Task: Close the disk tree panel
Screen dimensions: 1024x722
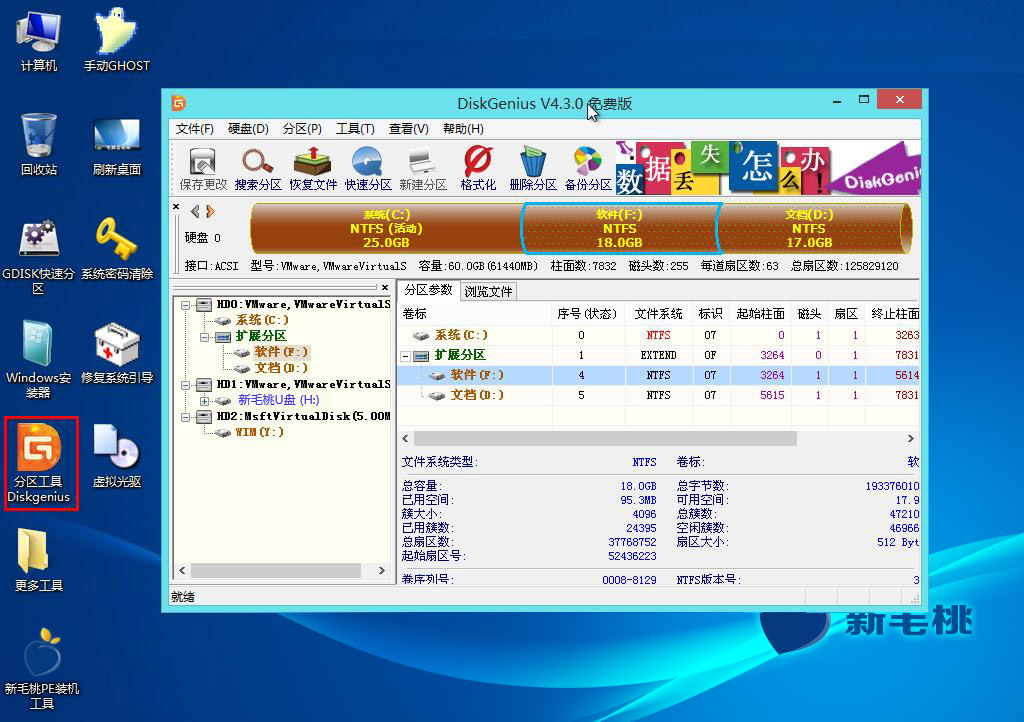Action: [385, 287]
